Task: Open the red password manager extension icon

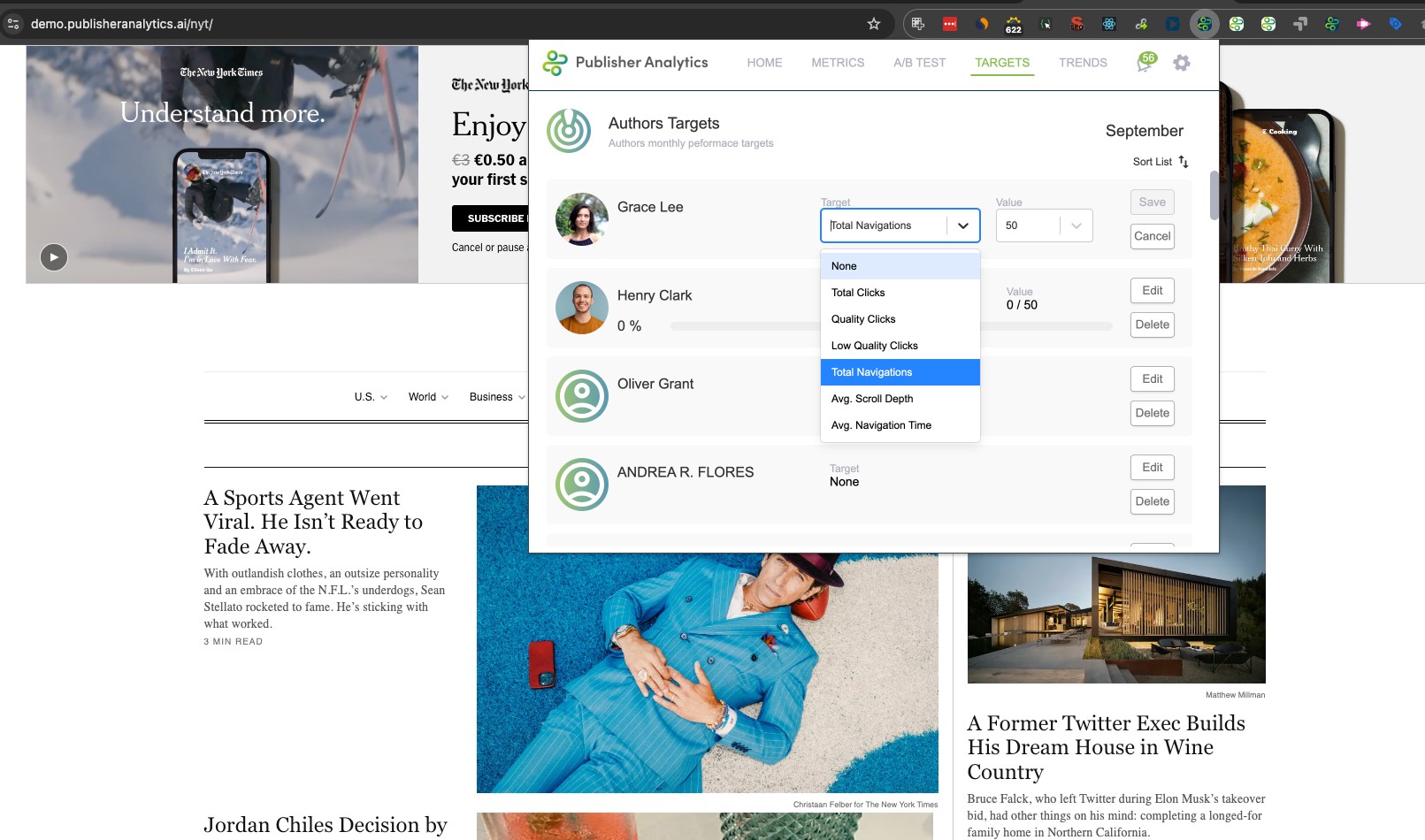Action: (950, 24)
